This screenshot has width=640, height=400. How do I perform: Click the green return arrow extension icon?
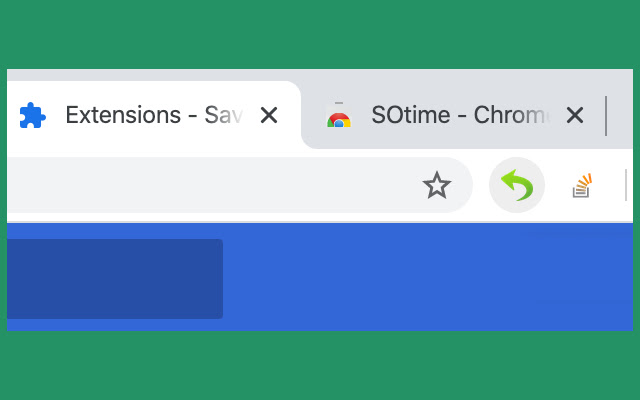516,185
